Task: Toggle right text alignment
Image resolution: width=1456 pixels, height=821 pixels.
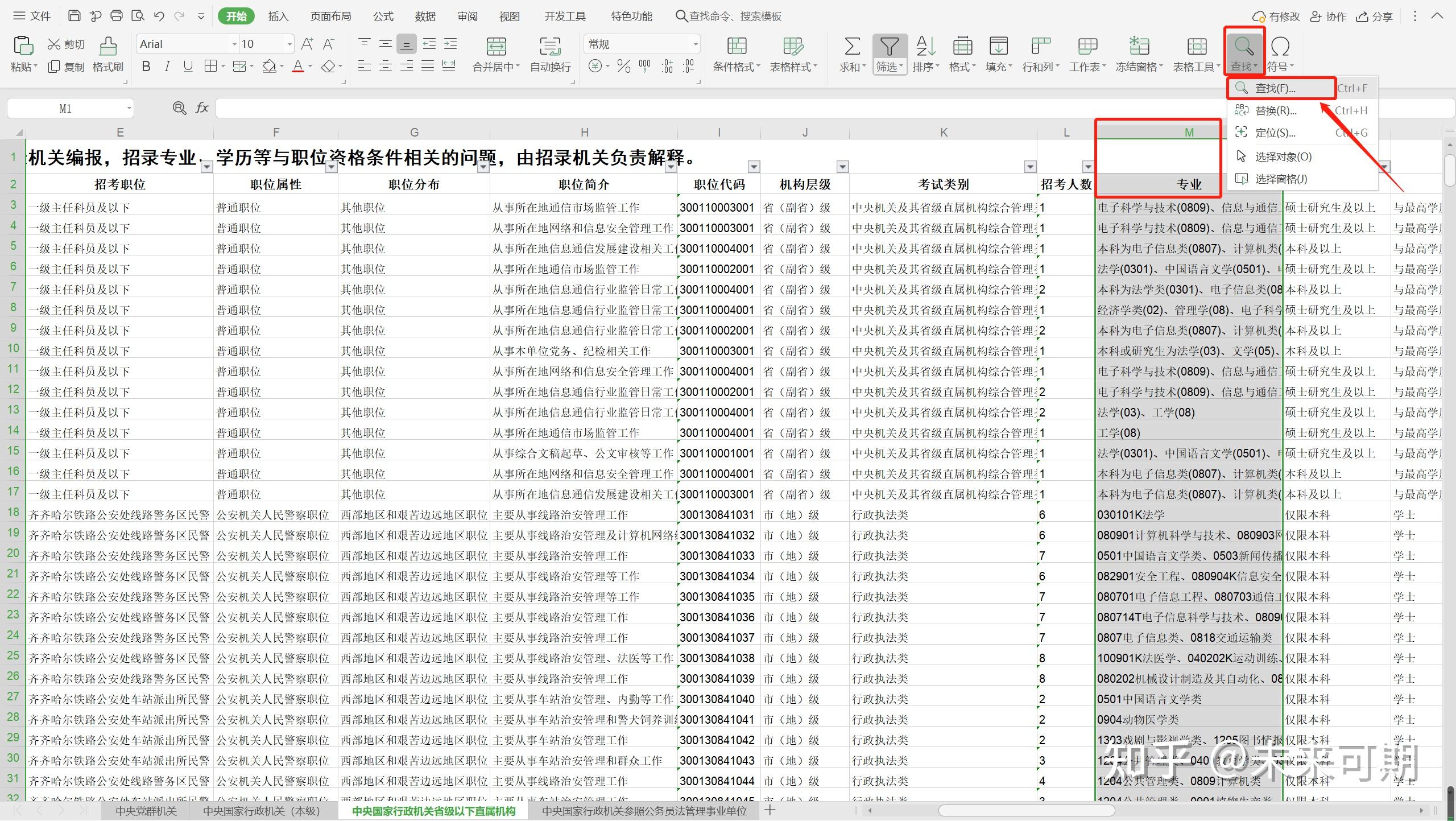Action: click(x=406, y=67)
